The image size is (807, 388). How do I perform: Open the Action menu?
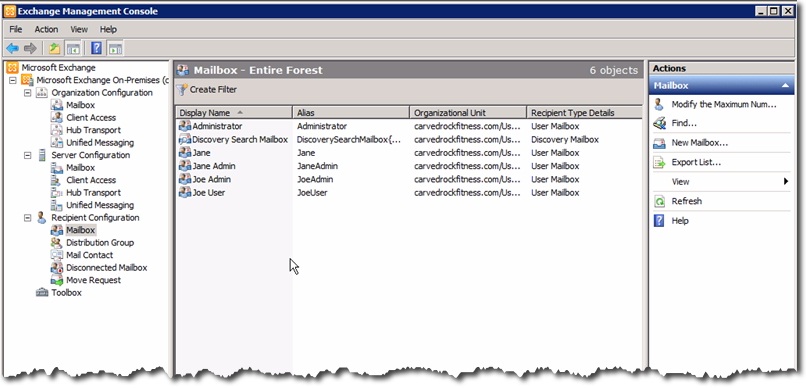pyautogui.click(x=46, y=29)
